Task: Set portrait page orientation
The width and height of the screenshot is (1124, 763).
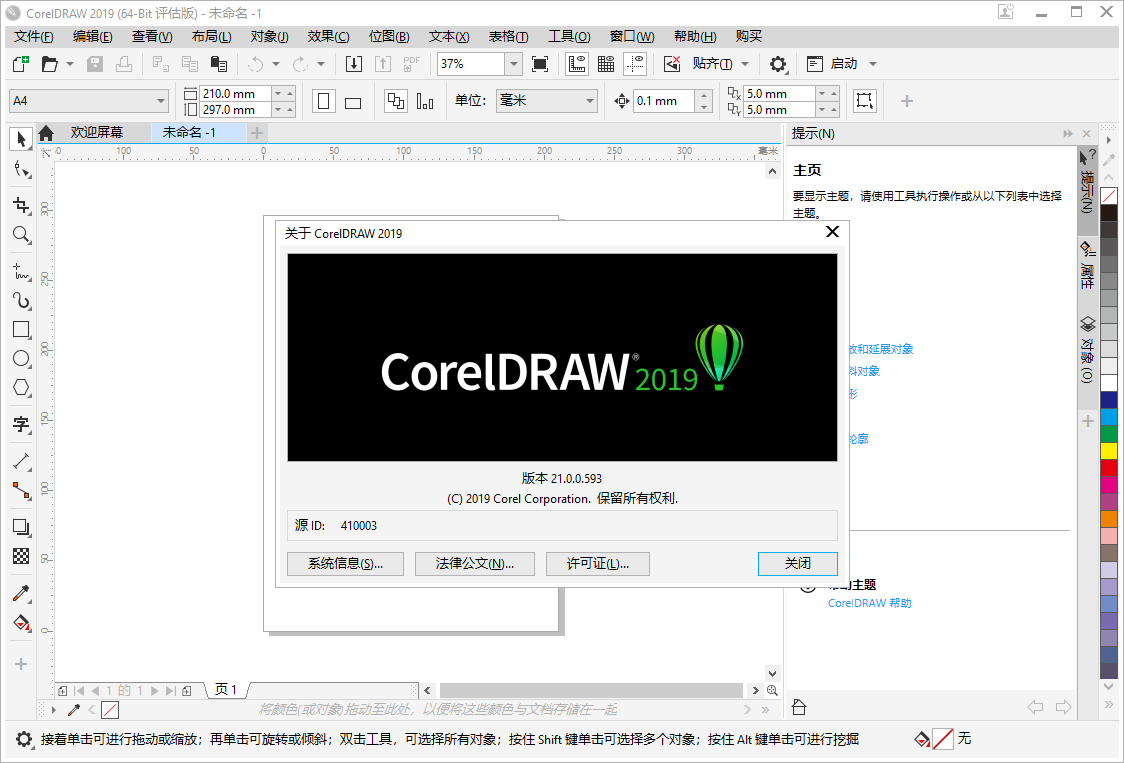Action: coord(323,101)
